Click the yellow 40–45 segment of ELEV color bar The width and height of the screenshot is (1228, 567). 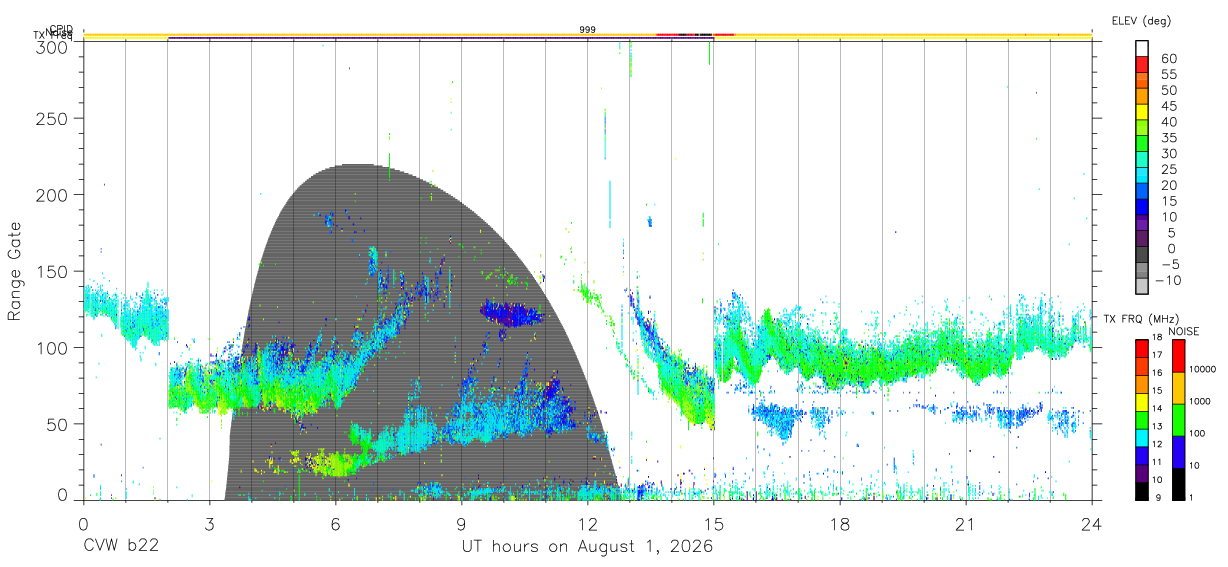click(x=1143, y=113)
